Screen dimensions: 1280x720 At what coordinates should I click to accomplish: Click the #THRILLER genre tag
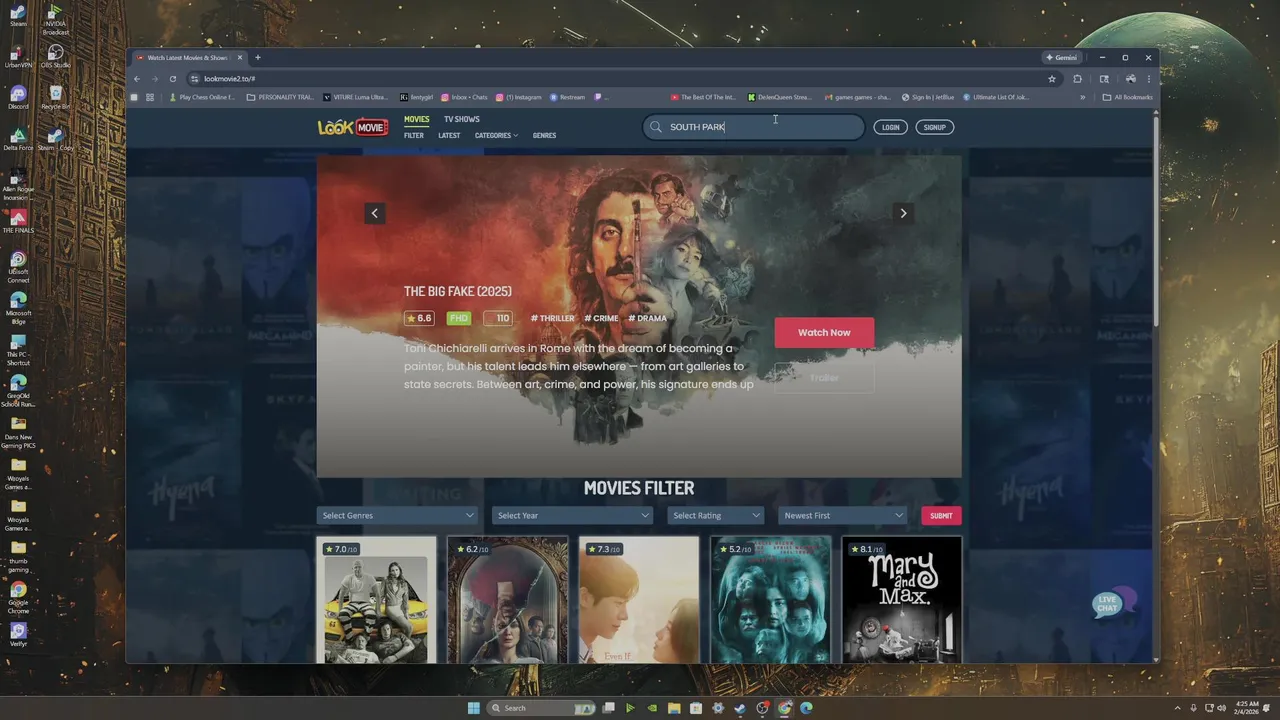pos(553,318)
